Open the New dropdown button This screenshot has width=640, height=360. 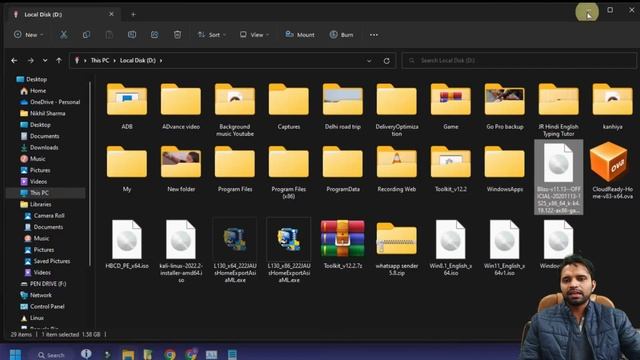pos(29,35)
